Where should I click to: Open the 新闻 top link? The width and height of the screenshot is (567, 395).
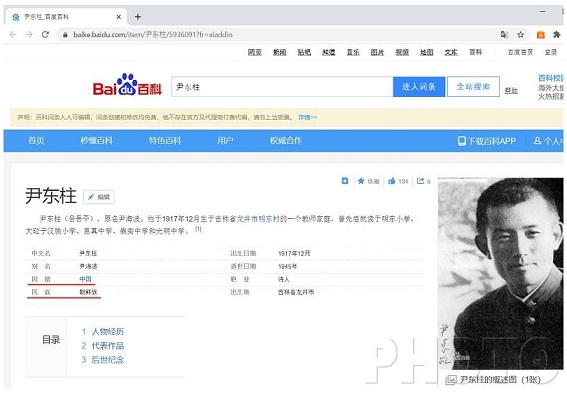click(x=279, y=52)
